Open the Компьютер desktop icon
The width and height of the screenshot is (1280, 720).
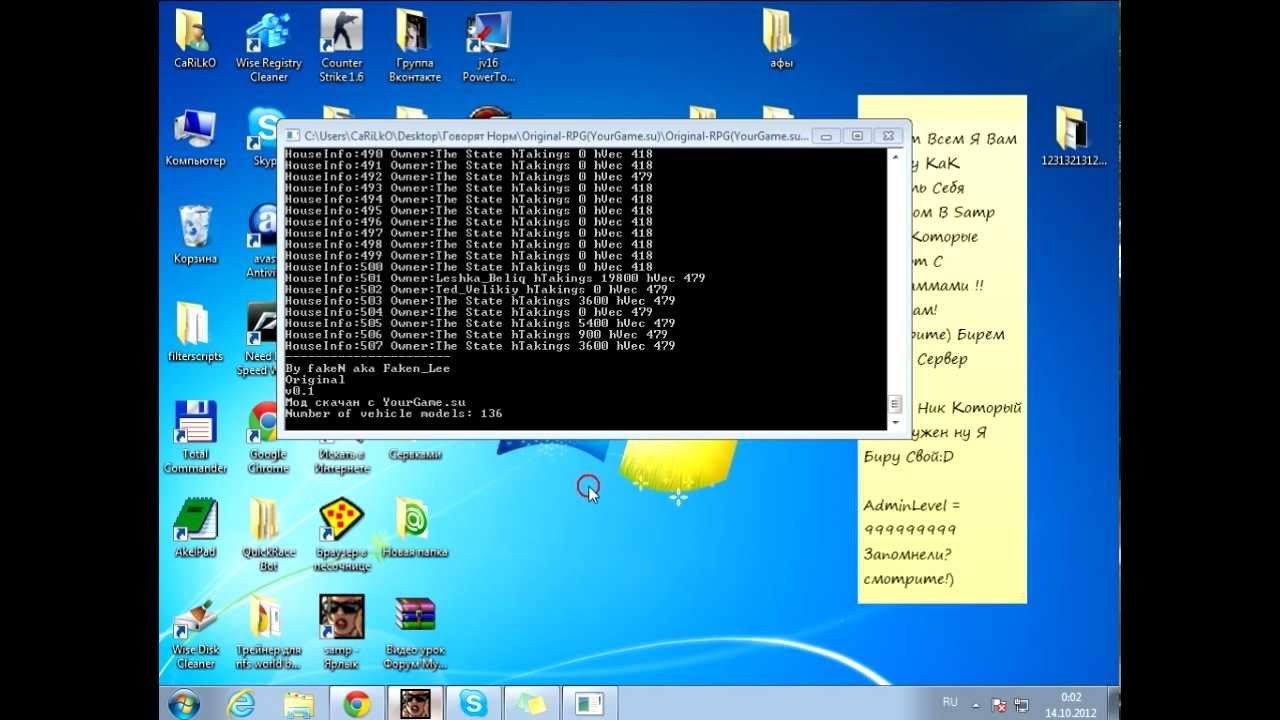coord(195,138)
